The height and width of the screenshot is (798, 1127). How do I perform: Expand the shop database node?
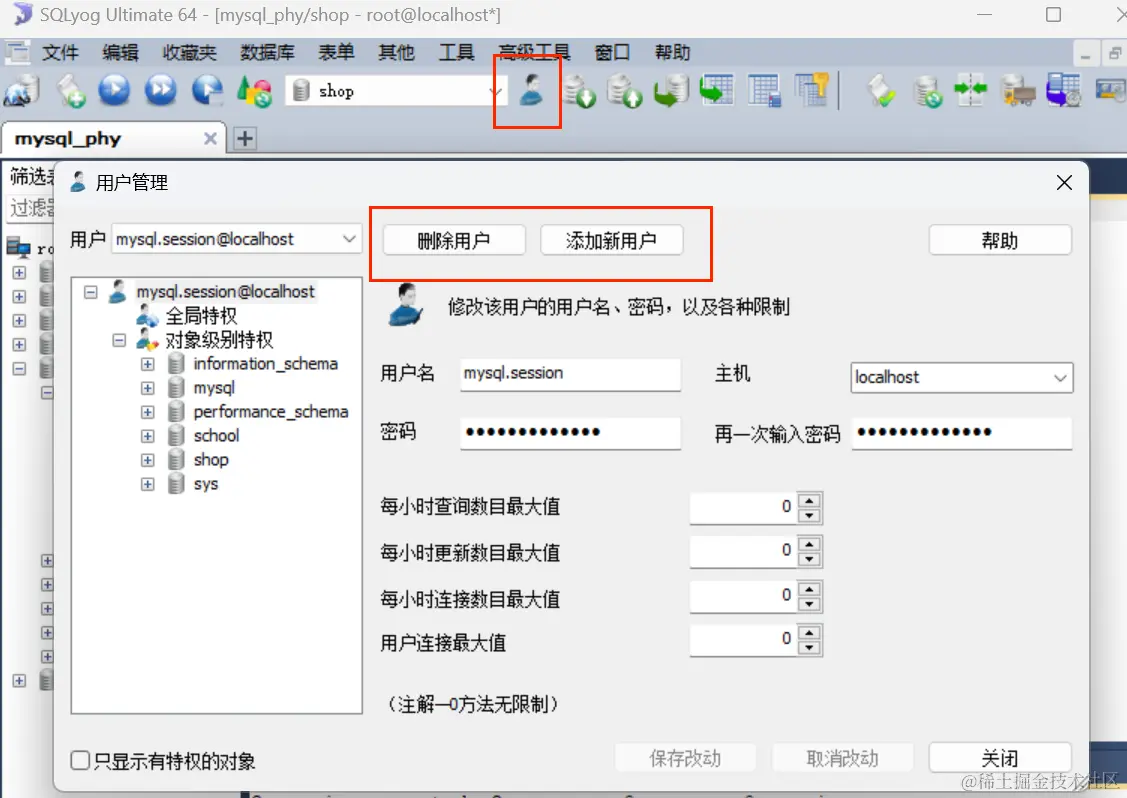click(x=147, y=460)
